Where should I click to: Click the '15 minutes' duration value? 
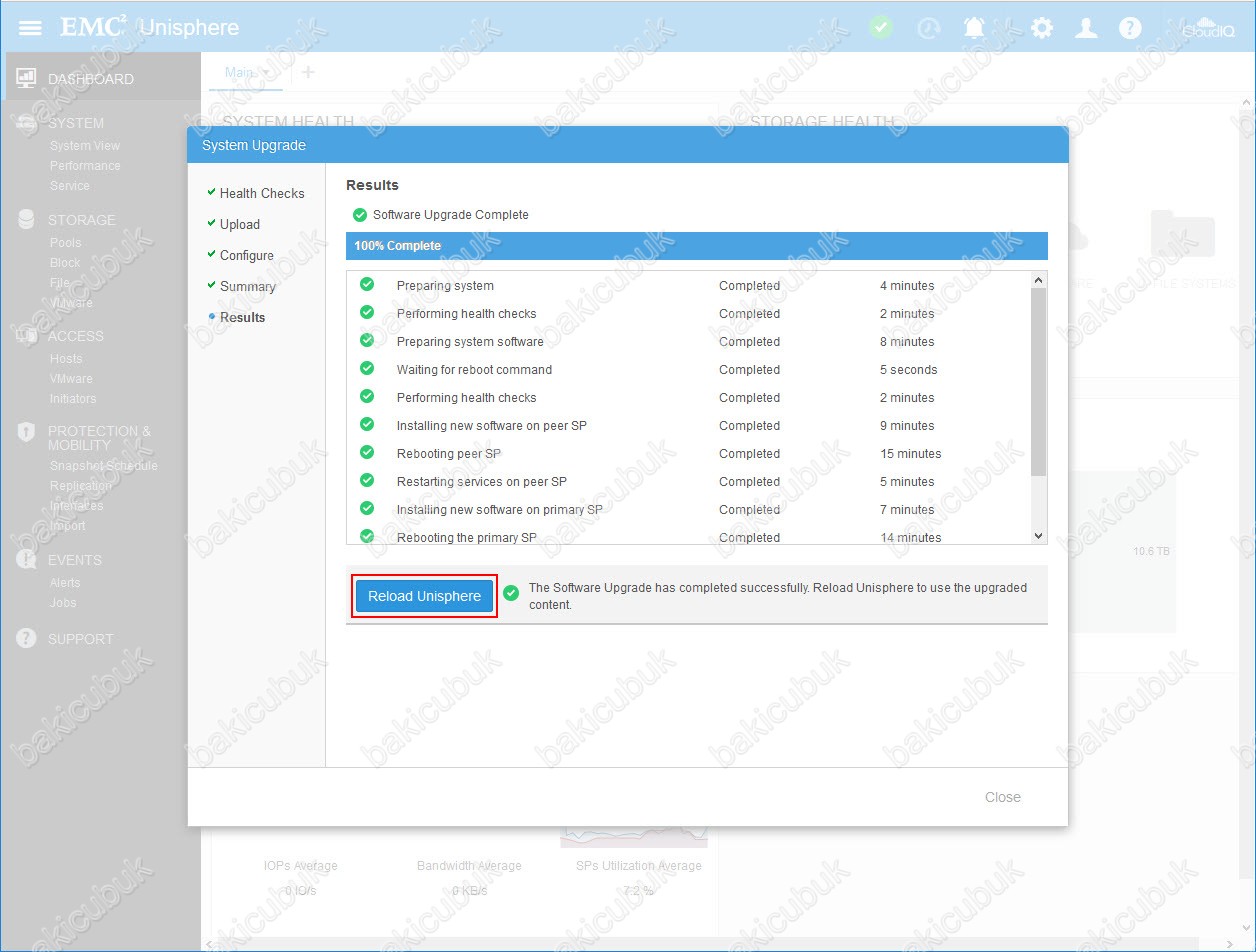(x=910, y=454)
